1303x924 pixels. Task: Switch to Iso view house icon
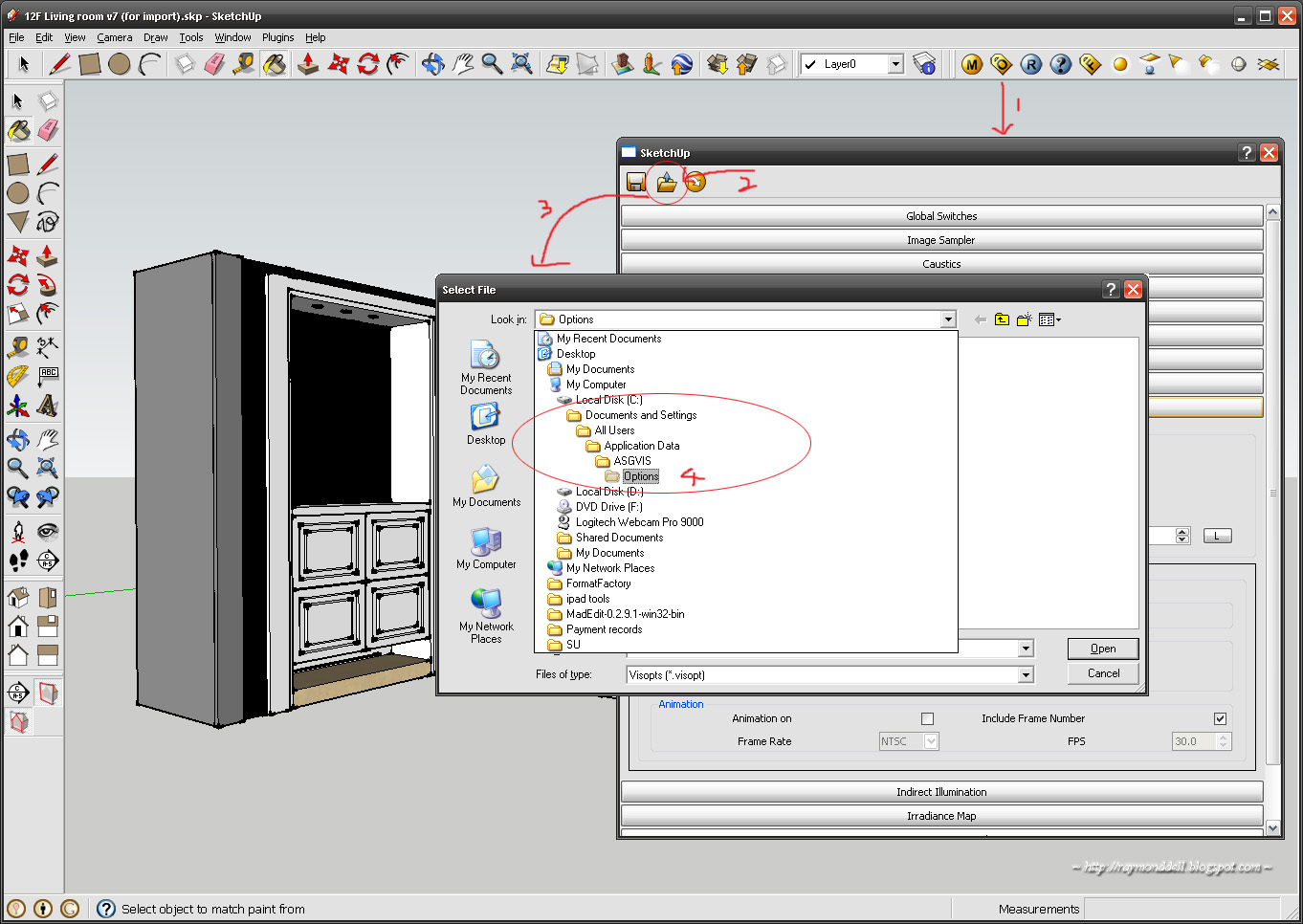[18, 598]
